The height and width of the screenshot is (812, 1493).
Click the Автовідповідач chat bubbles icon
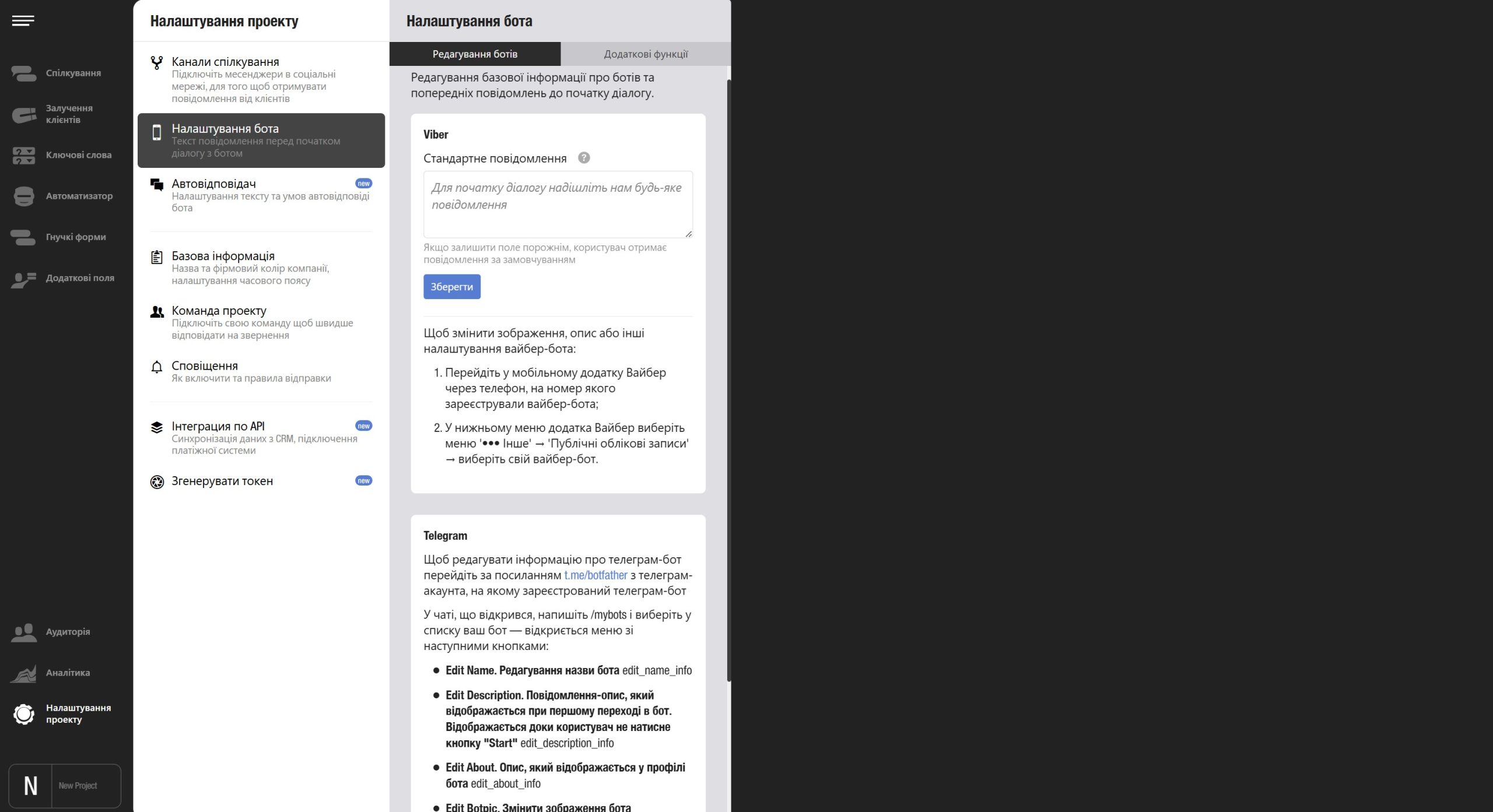[156, 185]
